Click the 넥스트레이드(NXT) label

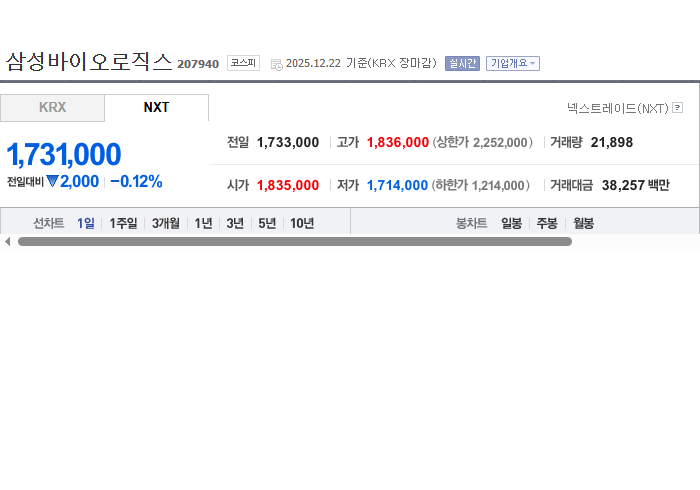pos(618,108)
